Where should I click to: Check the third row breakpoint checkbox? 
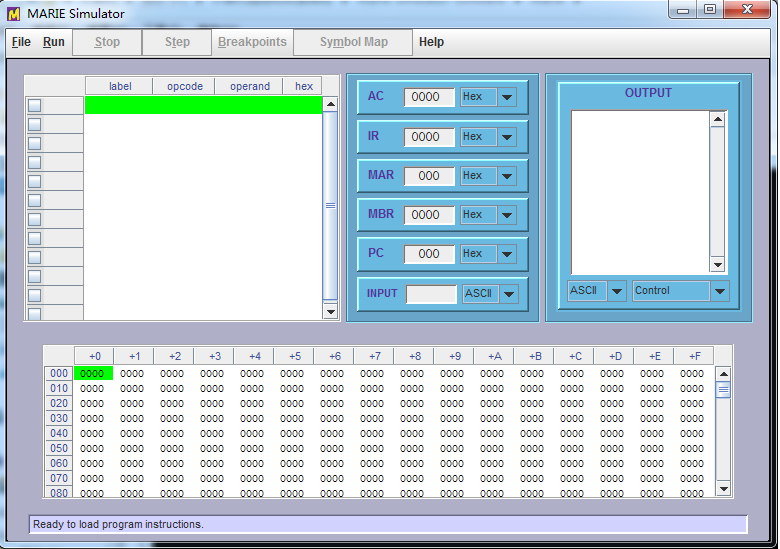pos(34,143)
